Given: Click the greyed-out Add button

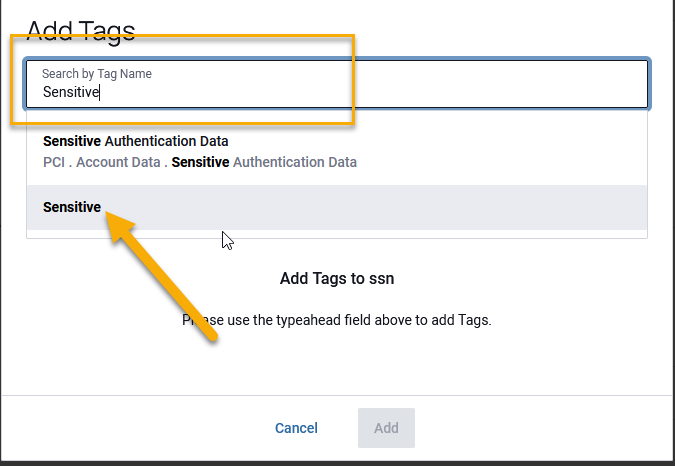Looking at the screenshot, I should tap(386, 428).
